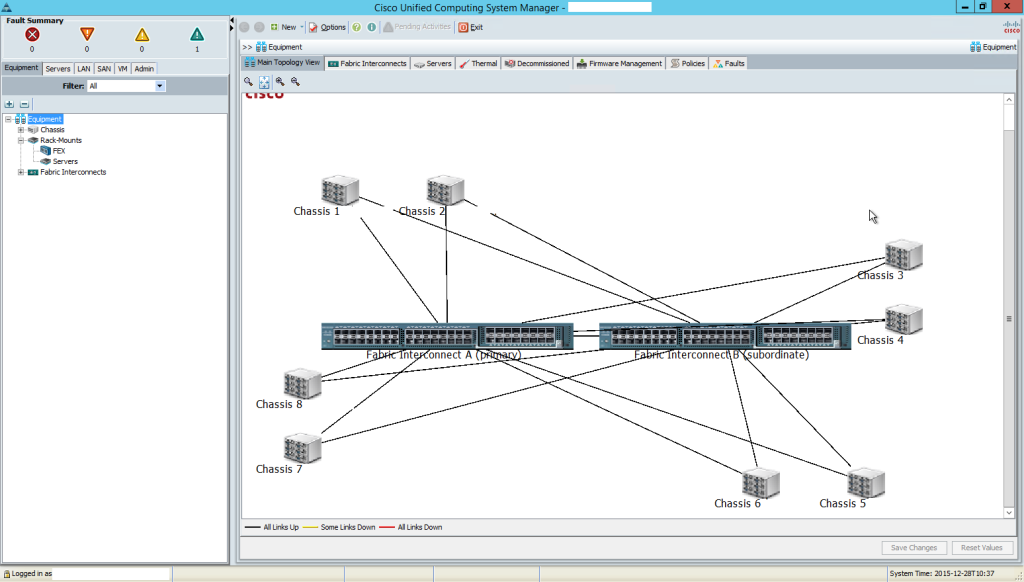Click the Zoom In icon
Viewport: 1024px width, 582px height.
coord(280,82)
